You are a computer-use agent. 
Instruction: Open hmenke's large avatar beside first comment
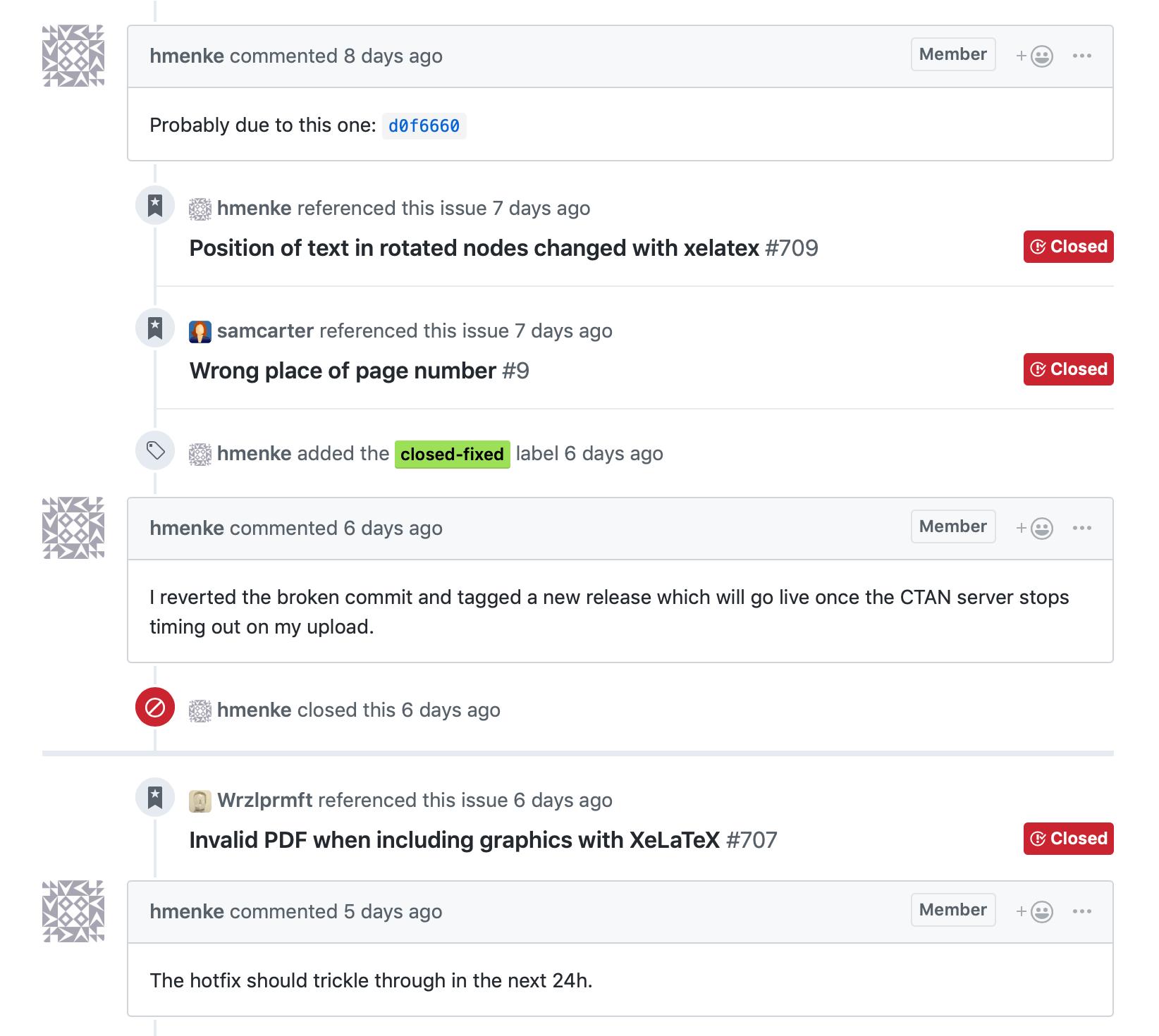point(73,56)
